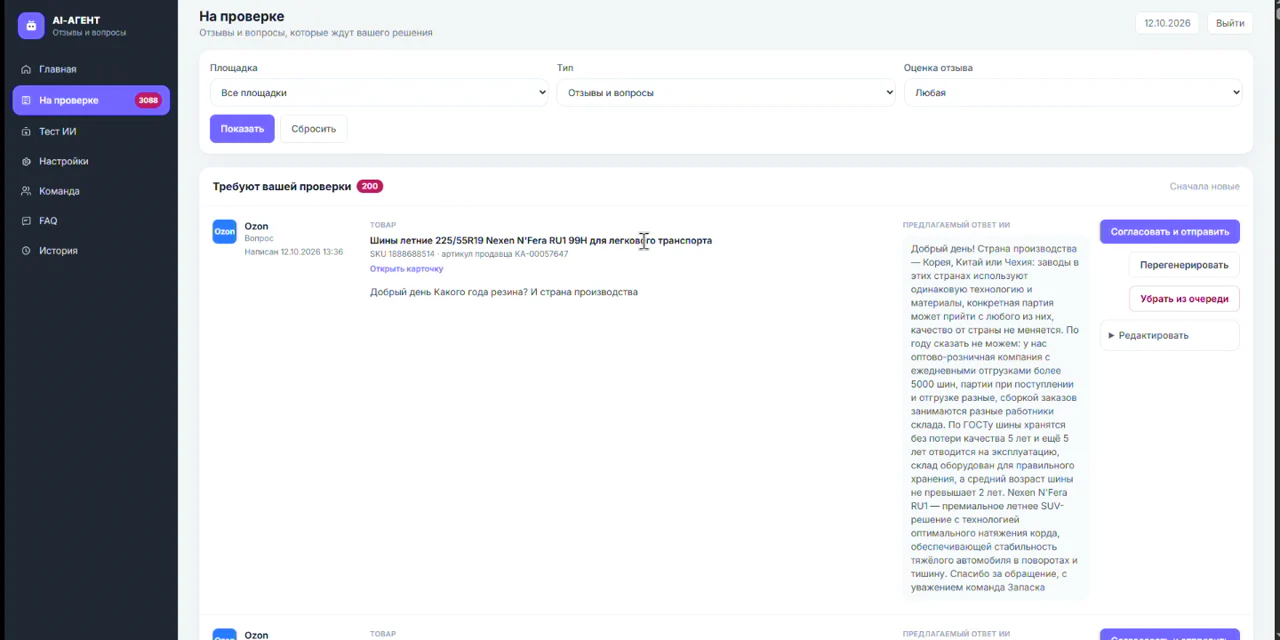Open the Настройки section
The height and width of the screenshot is (640, 1280).
(91, 161)
